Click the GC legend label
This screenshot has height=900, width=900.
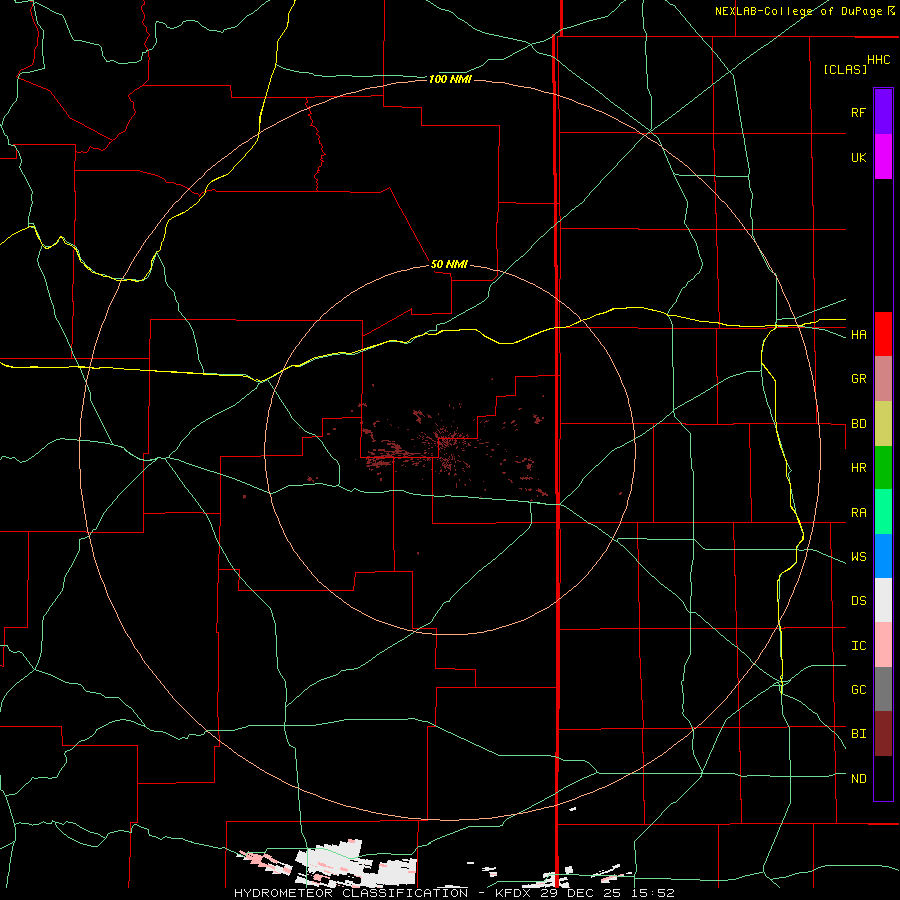[x=858, y=690]
